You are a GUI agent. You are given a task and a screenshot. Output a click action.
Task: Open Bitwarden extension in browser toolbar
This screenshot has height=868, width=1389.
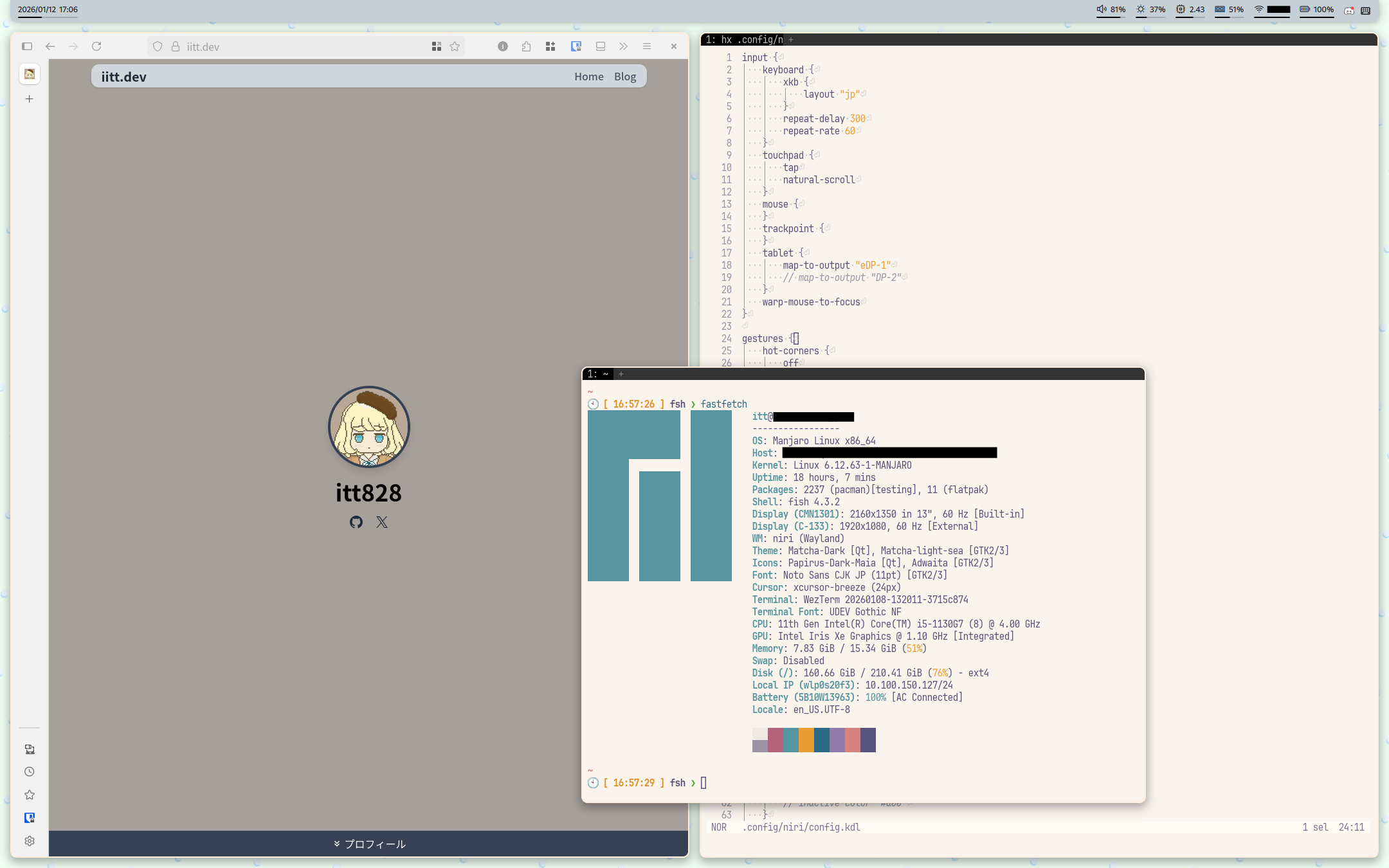coord(575,46)
